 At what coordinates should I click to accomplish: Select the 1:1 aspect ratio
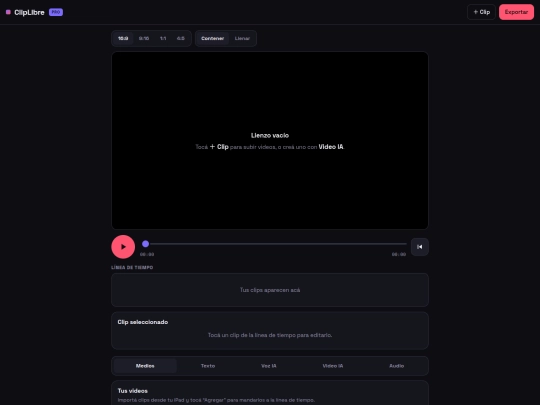pos(163,38)
